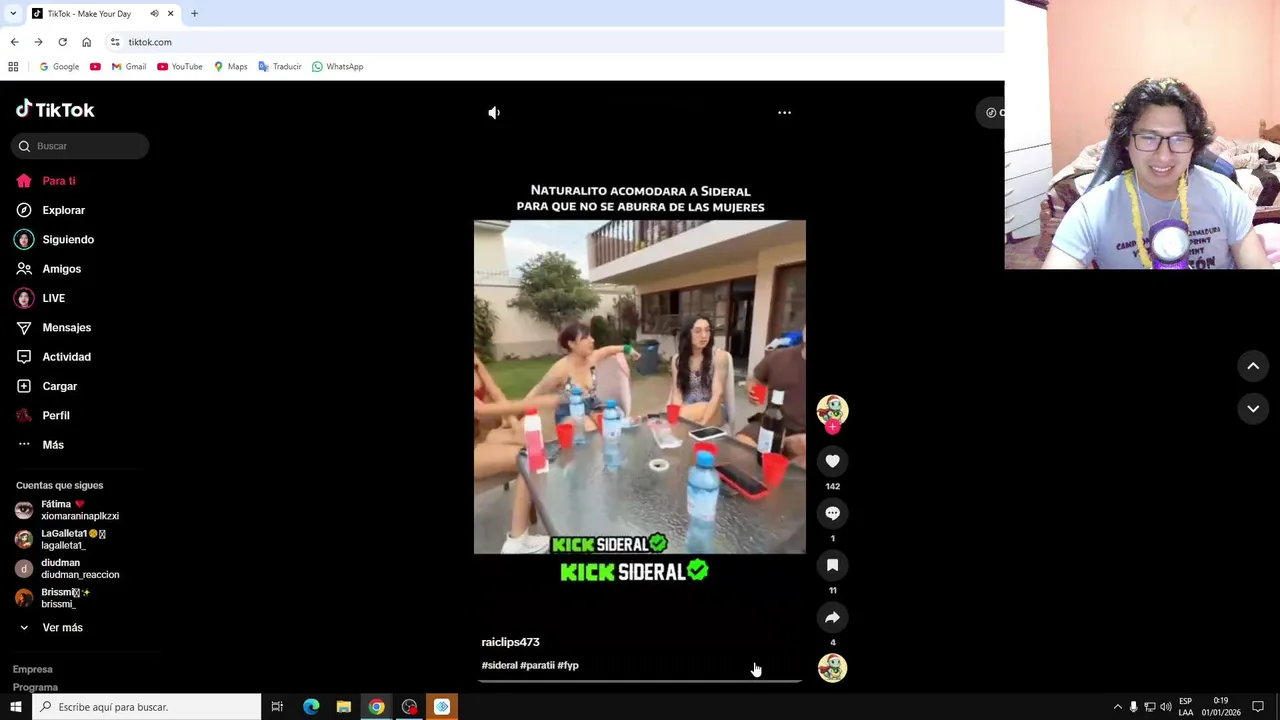The image size is (1280, 720).
Task: Open Gmail bookmark
Action: point(129,67)
